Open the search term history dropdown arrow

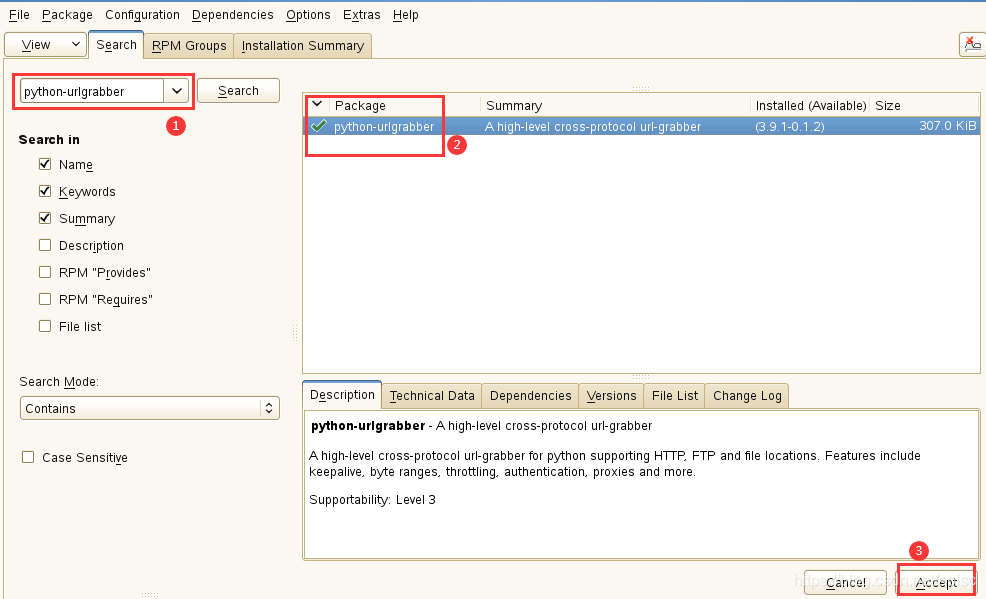(177, 91)
